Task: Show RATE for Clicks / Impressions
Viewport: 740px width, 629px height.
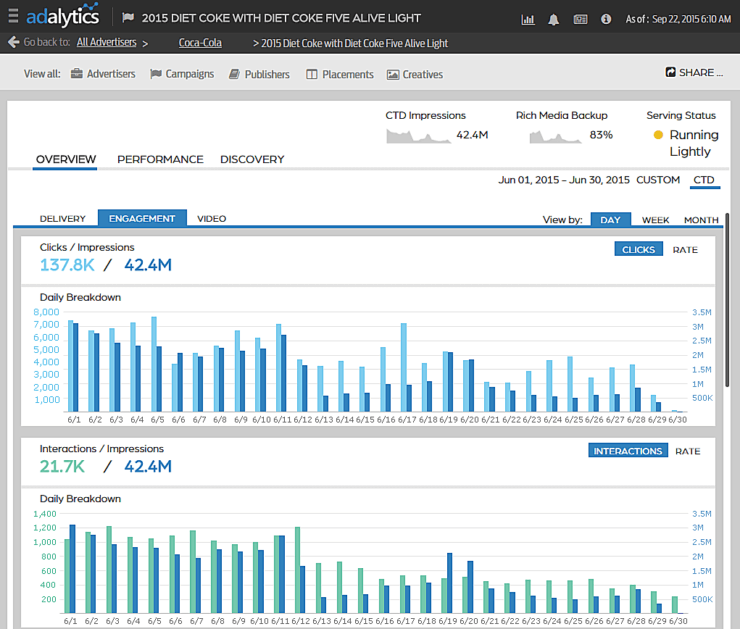Action: (x=685, y=250)
